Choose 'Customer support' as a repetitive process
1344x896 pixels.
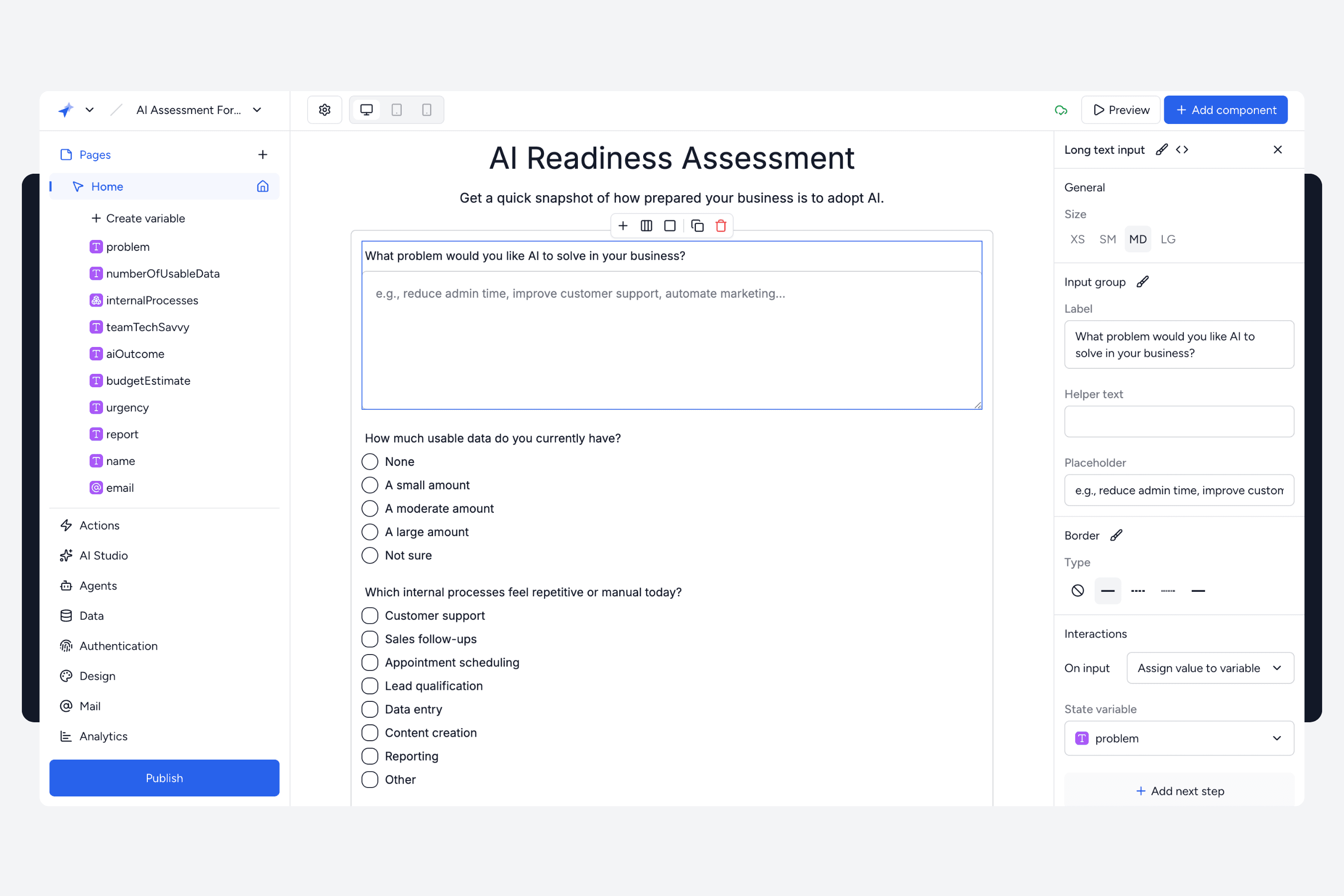(x=369, y=615)
